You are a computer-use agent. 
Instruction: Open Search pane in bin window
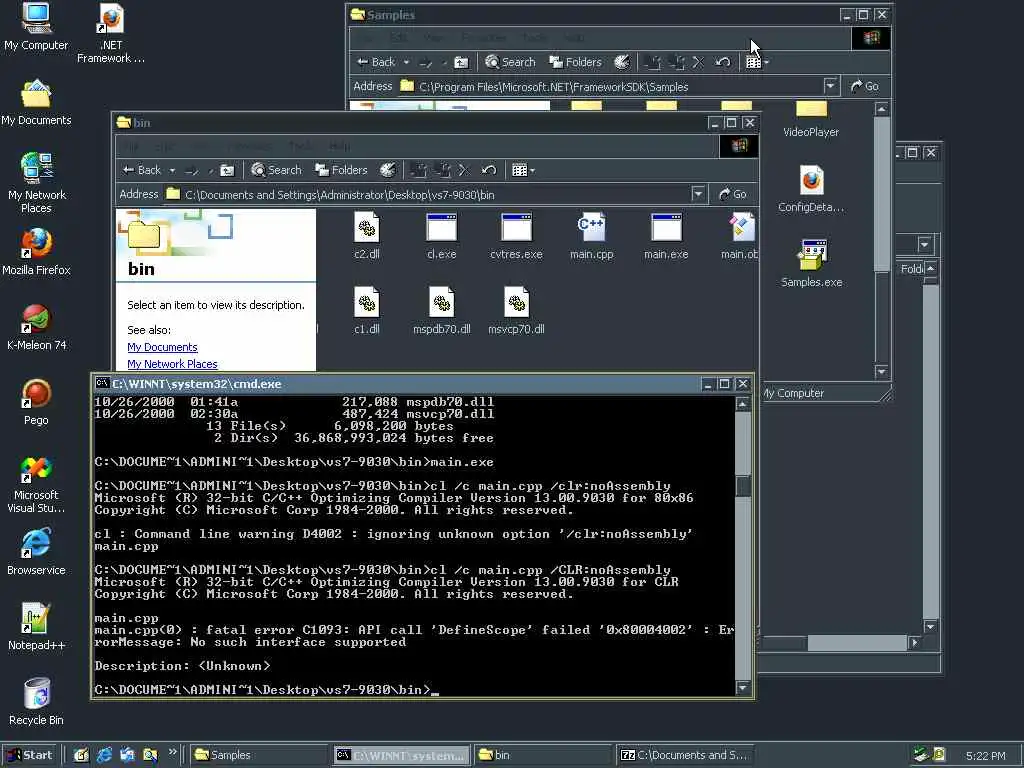point(277,170)
